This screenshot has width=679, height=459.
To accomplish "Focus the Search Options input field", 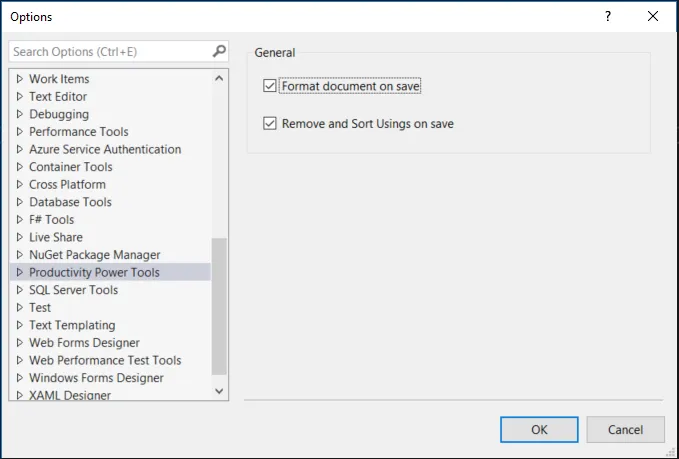I will [108, 51].
